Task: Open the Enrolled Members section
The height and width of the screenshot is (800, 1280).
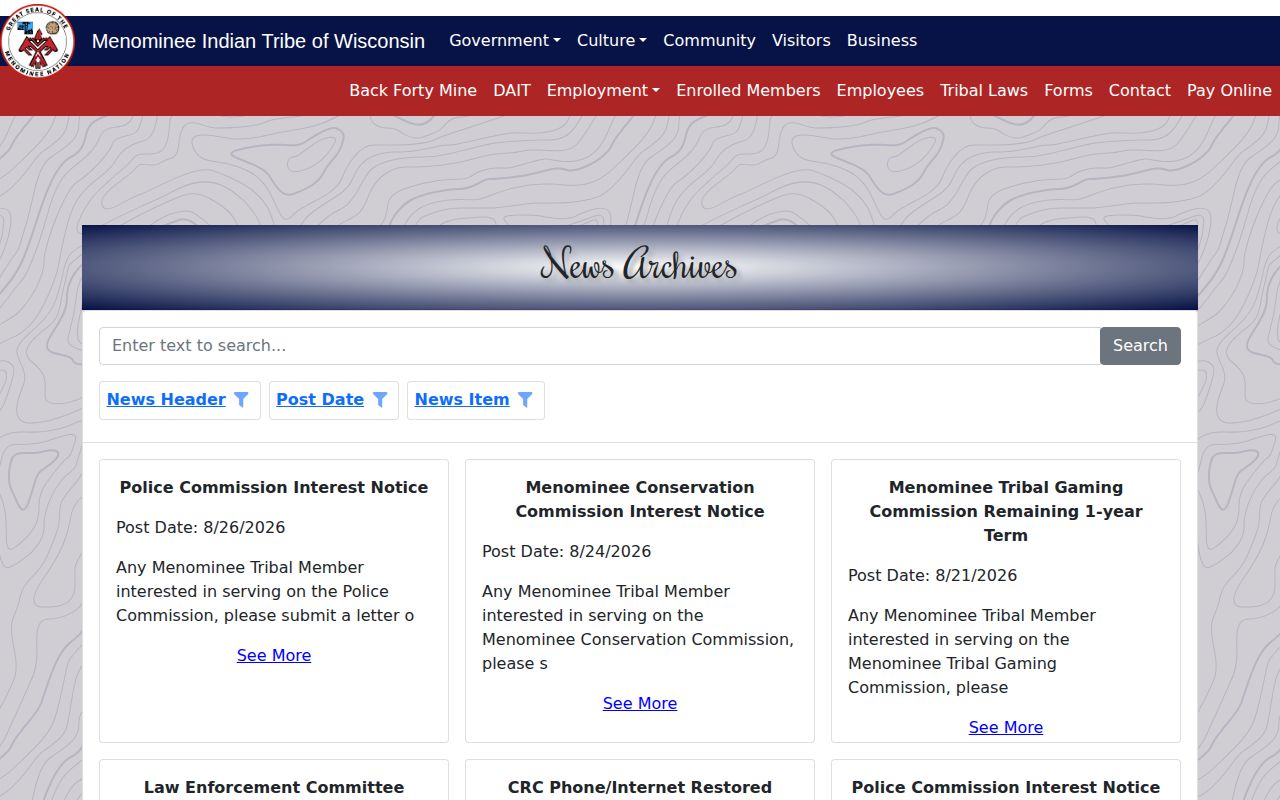Action: (748, 90)
